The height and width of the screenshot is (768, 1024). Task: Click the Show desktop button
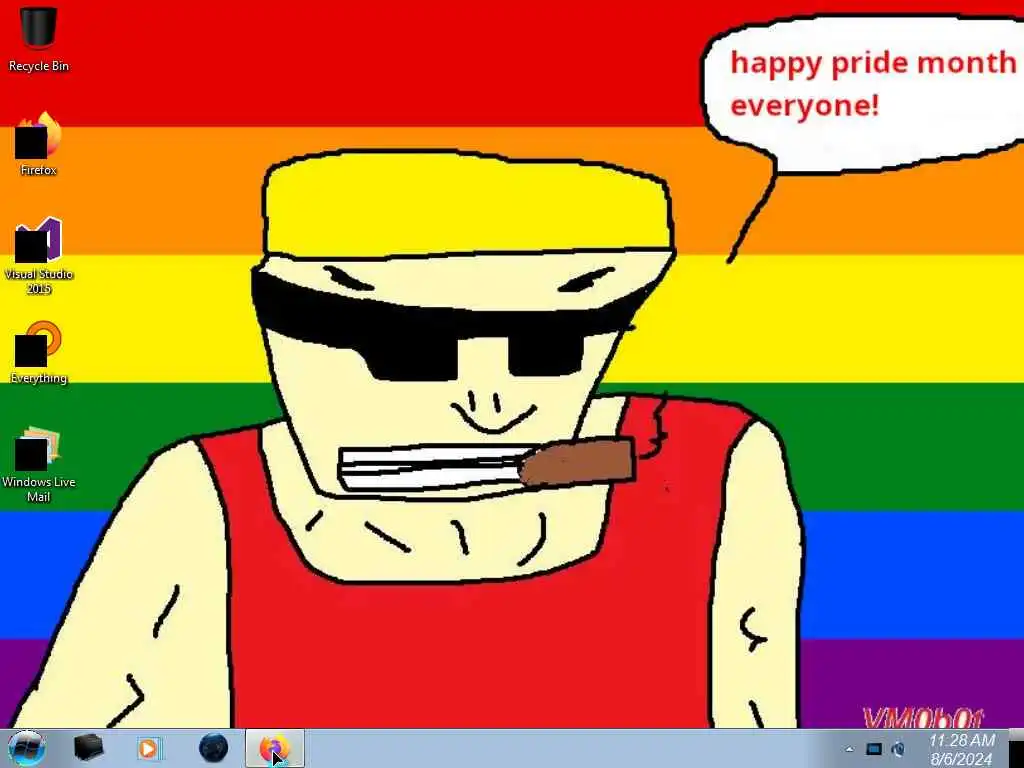click(1016, 749)
